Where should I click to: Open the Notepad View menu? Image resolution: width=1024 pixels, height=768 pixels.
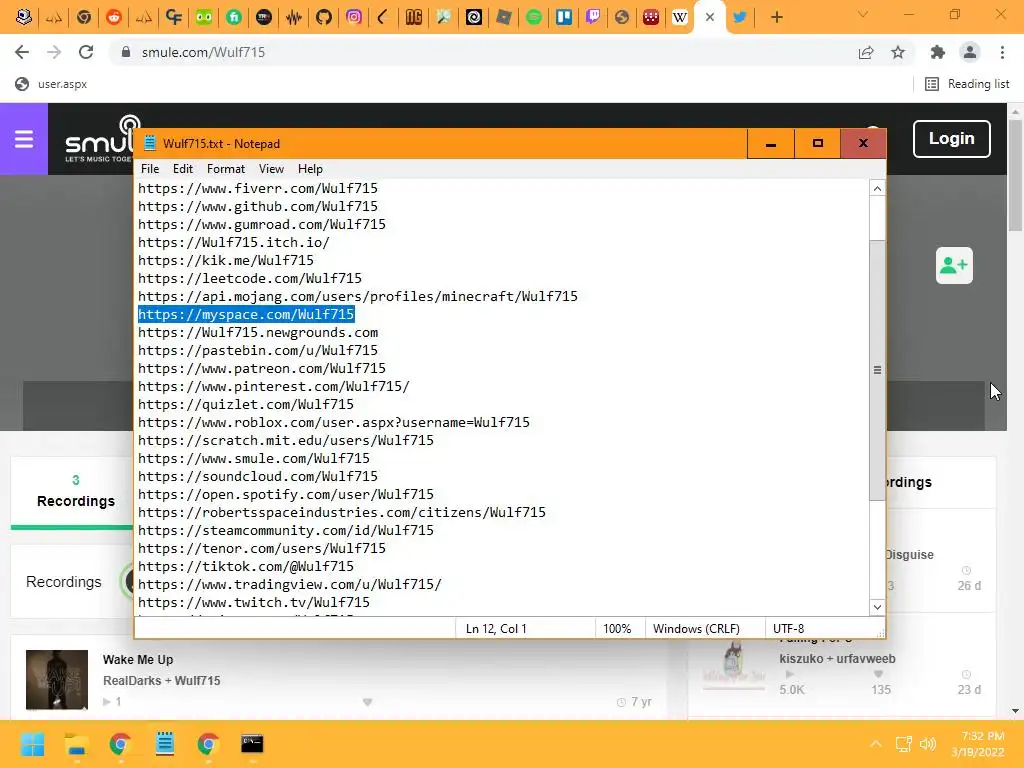(271, 168)
